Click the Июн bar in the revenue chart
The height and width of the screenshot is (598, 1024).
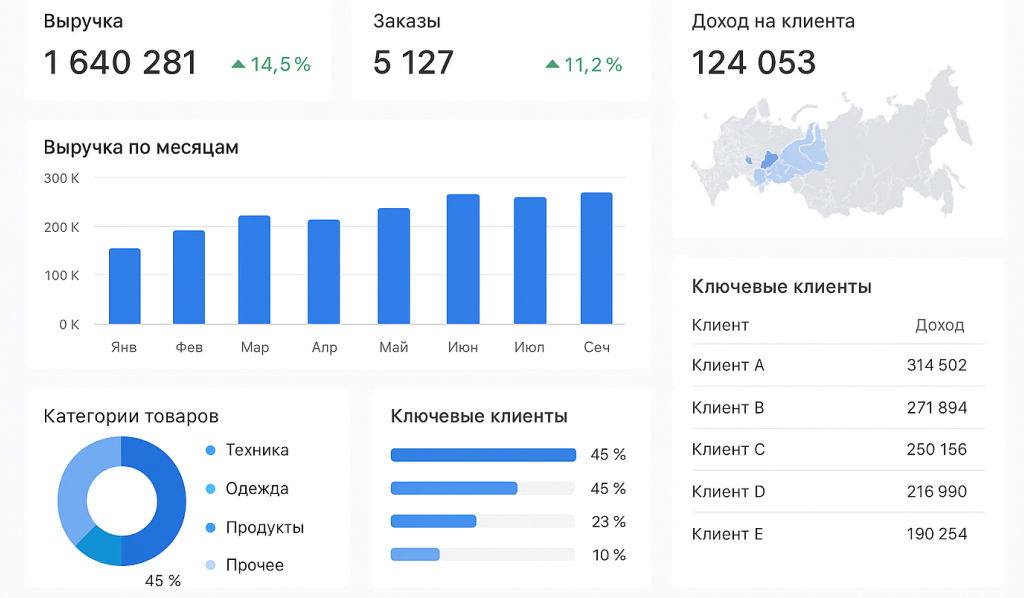[x=463, y=259]
